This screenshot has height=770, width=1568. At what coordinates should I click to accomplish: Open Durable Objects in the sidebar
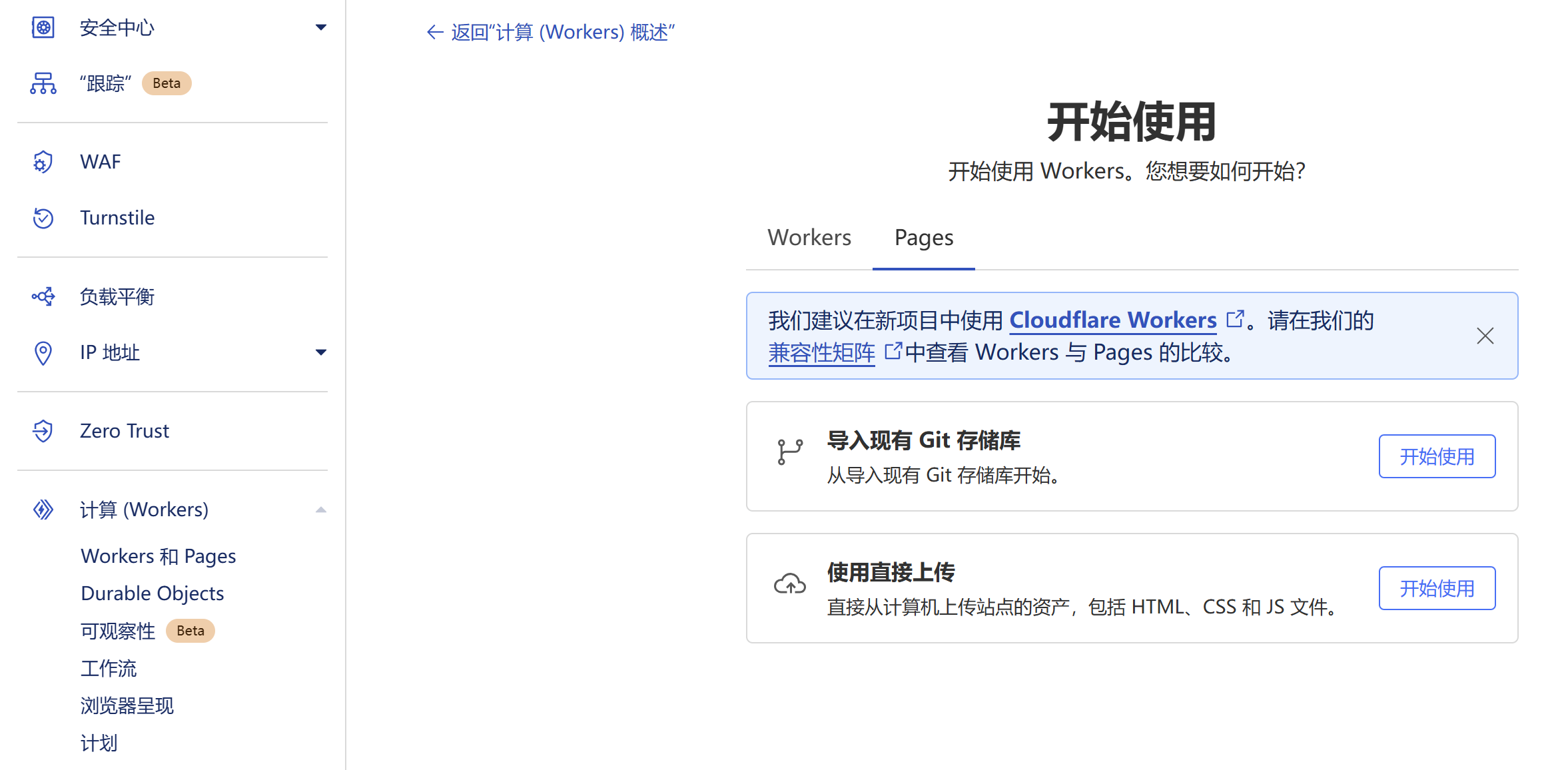[x=152, y=593]
